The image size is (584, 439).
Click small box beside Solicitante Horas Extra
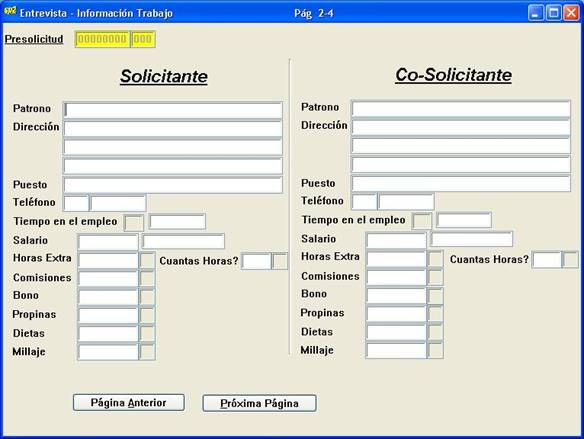147,260
